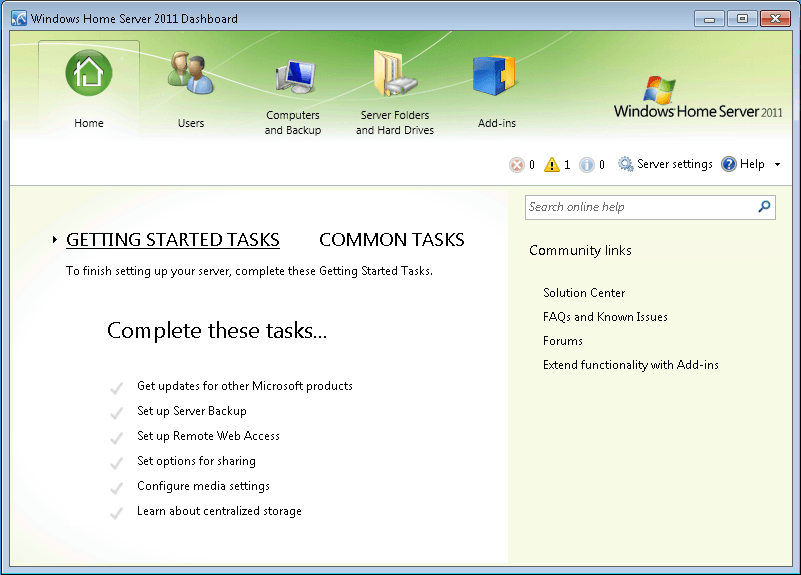801x575 pixels.
Task: Click the search magnifier icon
Action: point(764,206)
